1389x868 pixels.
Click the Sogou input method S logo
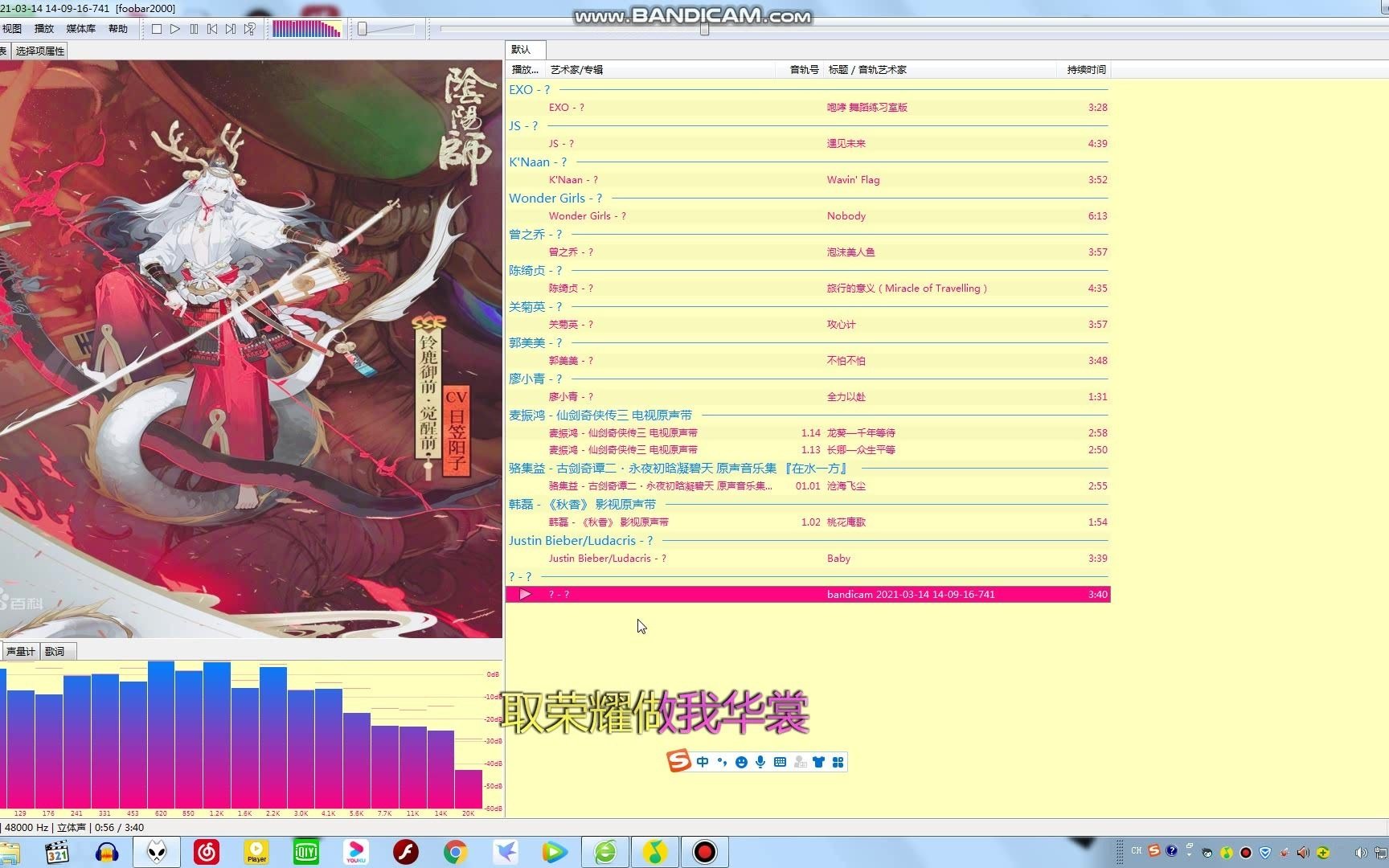(x=679, y=760)
